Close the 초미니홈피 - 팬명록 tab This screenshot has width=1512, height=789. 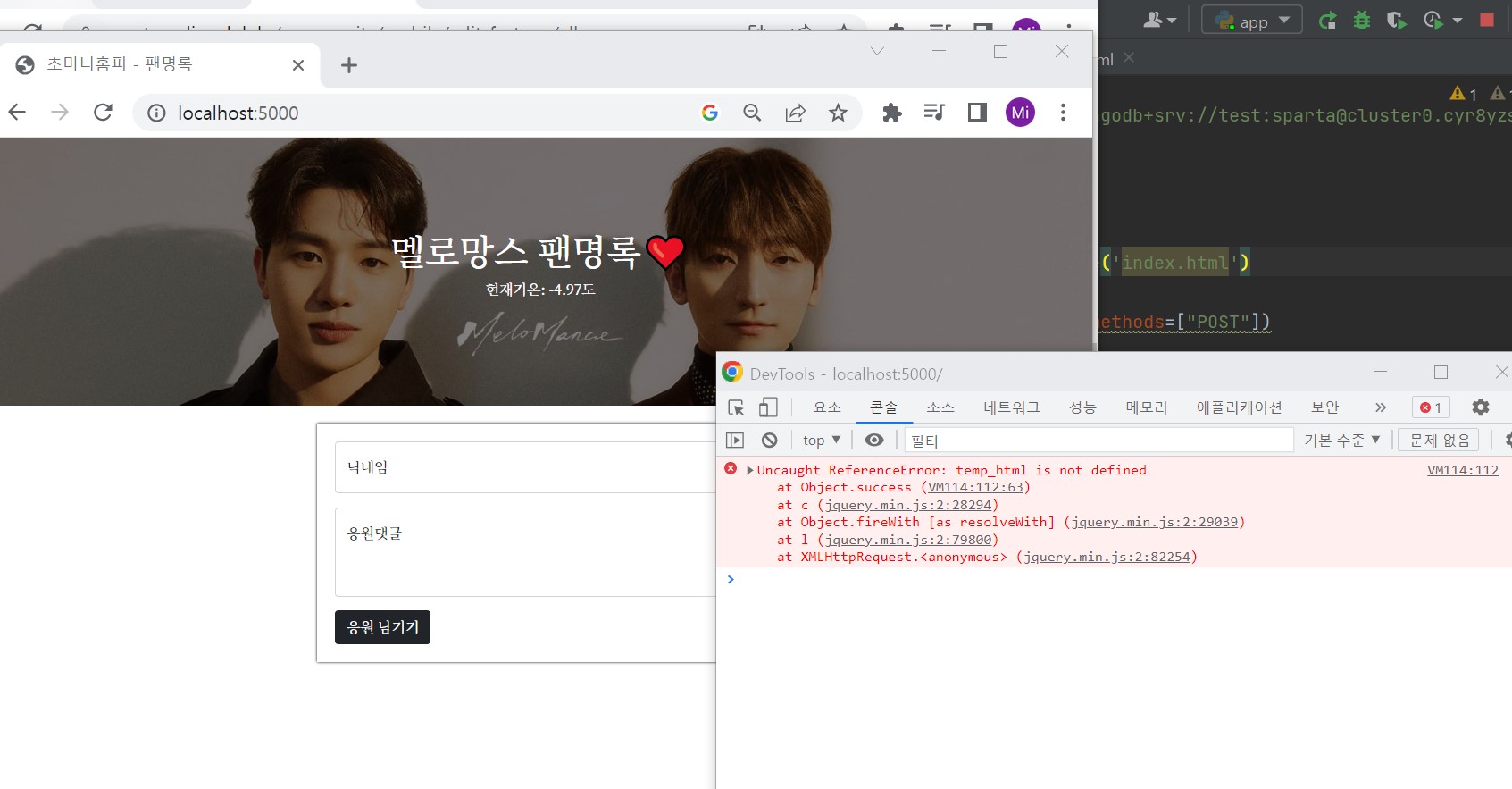[298, 65]
